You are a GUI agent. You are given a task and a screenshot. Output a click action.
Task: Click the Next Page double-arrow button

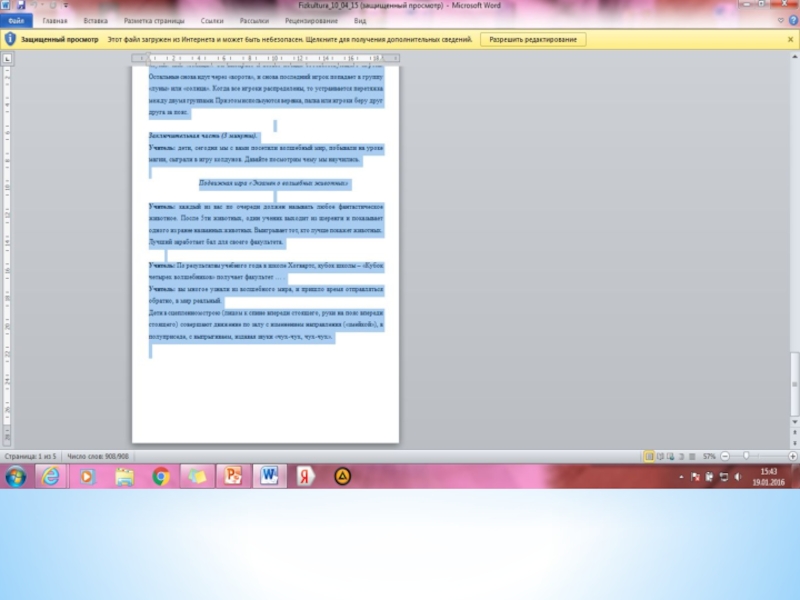pos(794,443)
